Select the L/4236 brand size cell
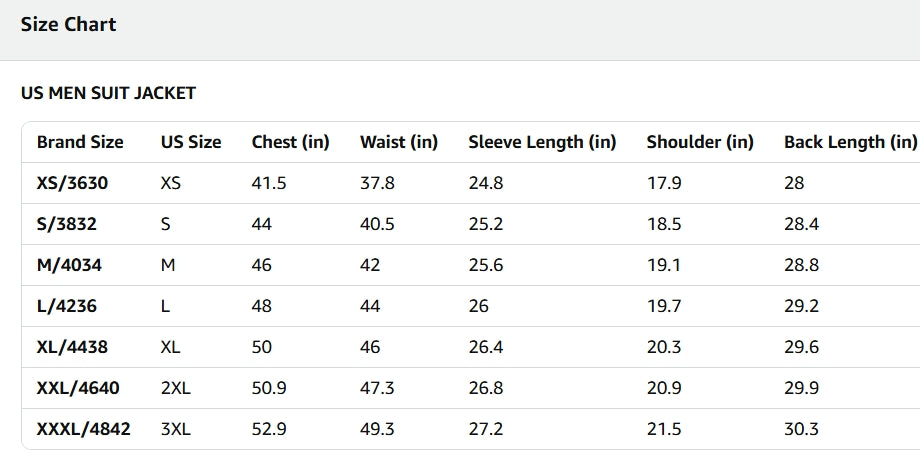The image size is (920, 456). pyautogui.click(x=67, y=306)
